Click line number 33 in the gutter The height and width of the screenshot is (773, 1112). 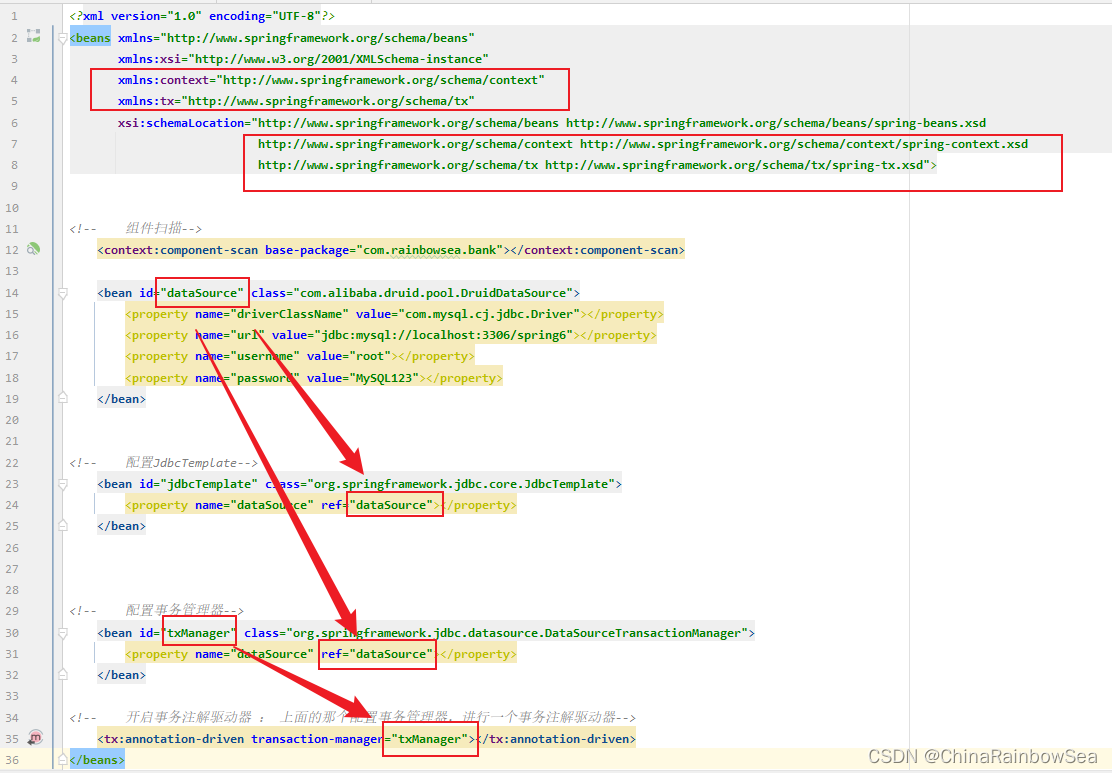[x=12, y=696]
